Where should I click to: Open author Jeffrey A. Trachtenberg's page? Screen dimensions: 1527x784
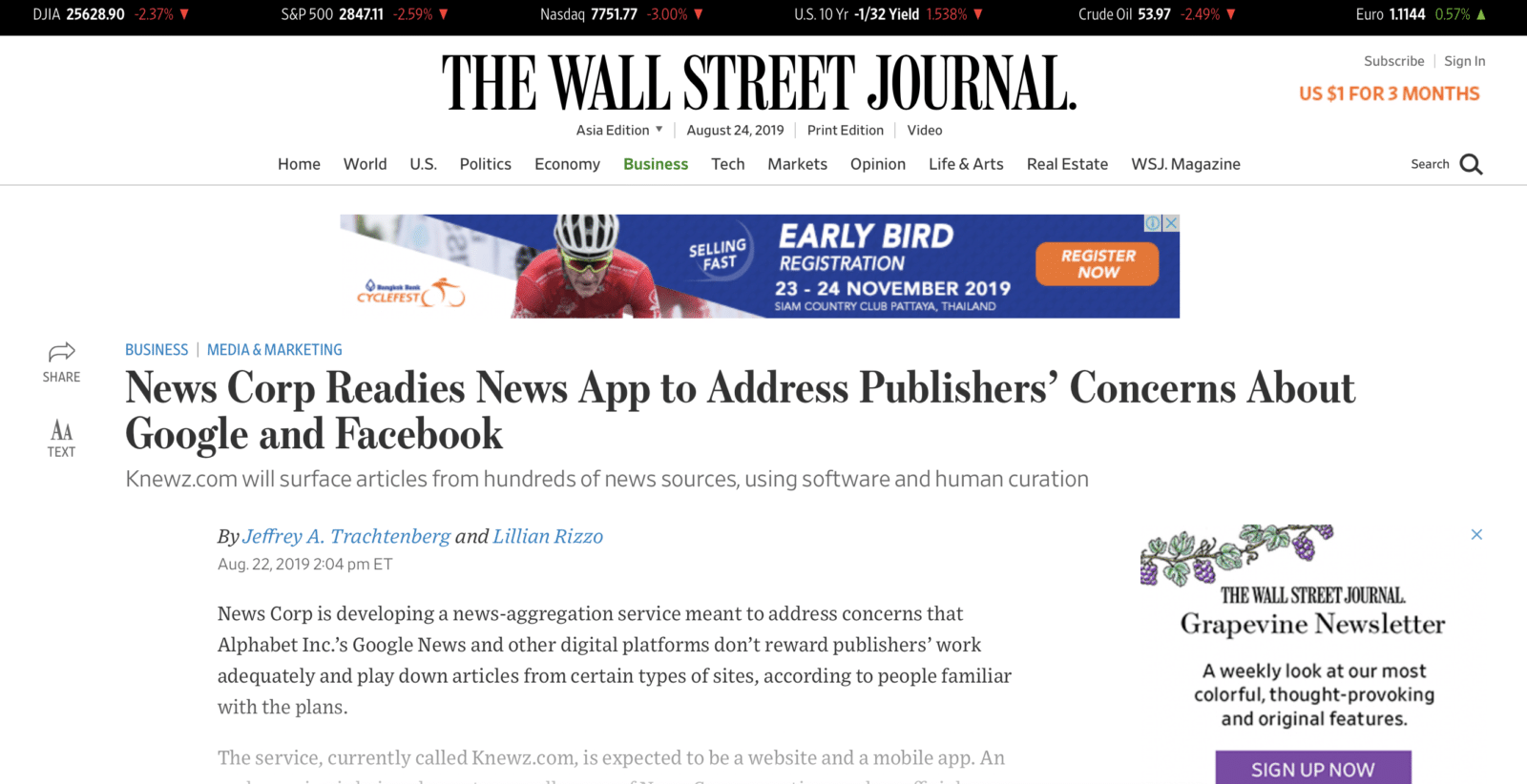coord(345,537)
